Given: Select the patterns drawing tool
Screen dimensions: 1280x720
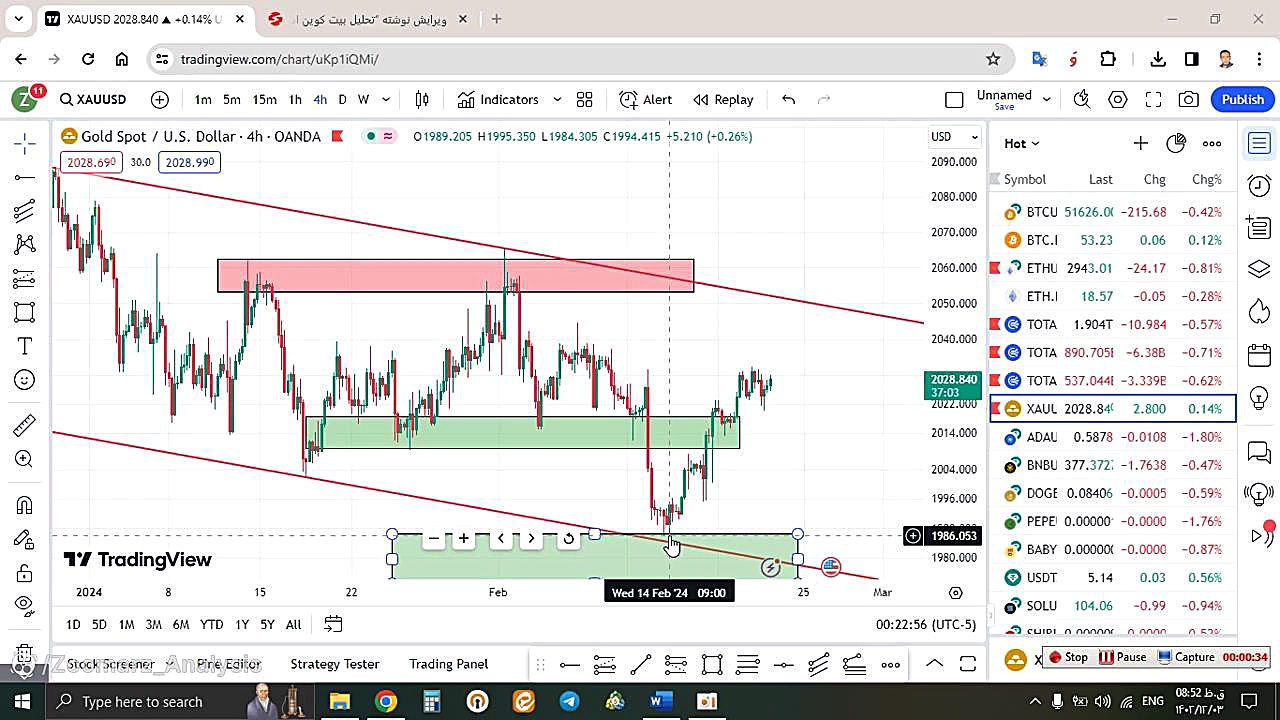Looking at the screenshot, I should 24,244.
